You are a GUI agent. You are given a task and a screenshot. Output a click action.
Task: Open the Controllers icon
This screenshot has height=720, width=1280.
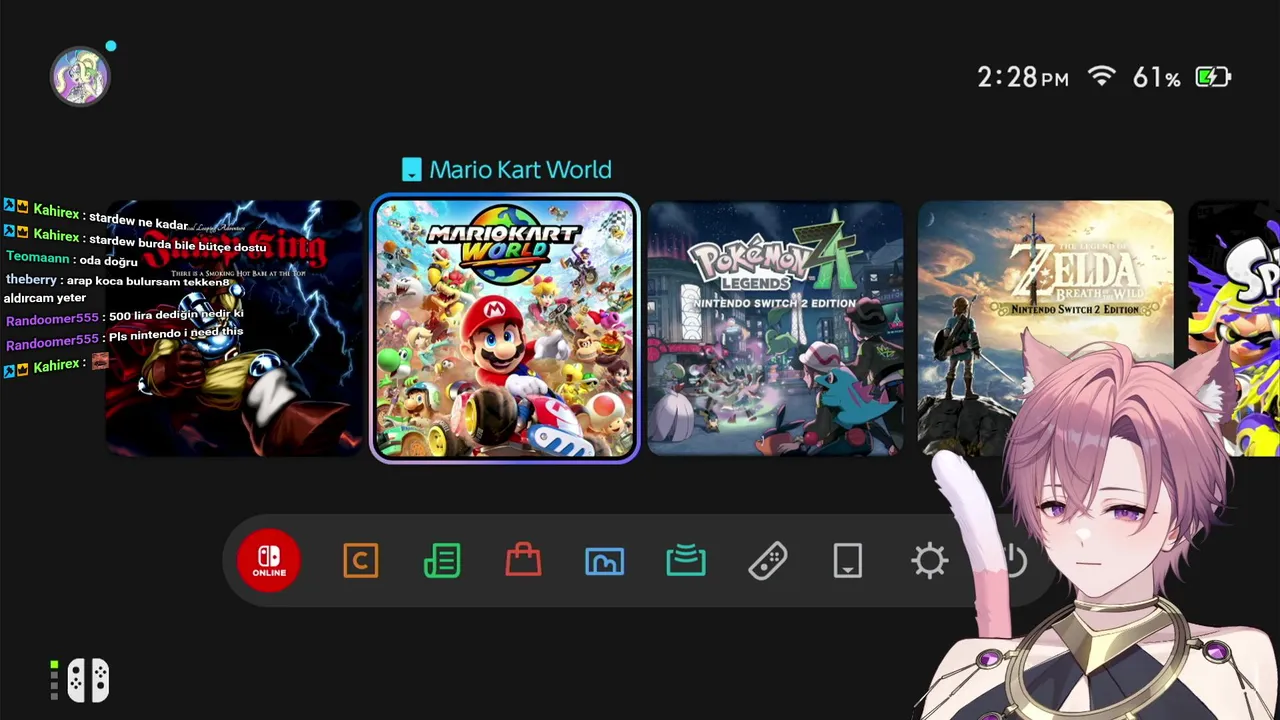(767, 561)
